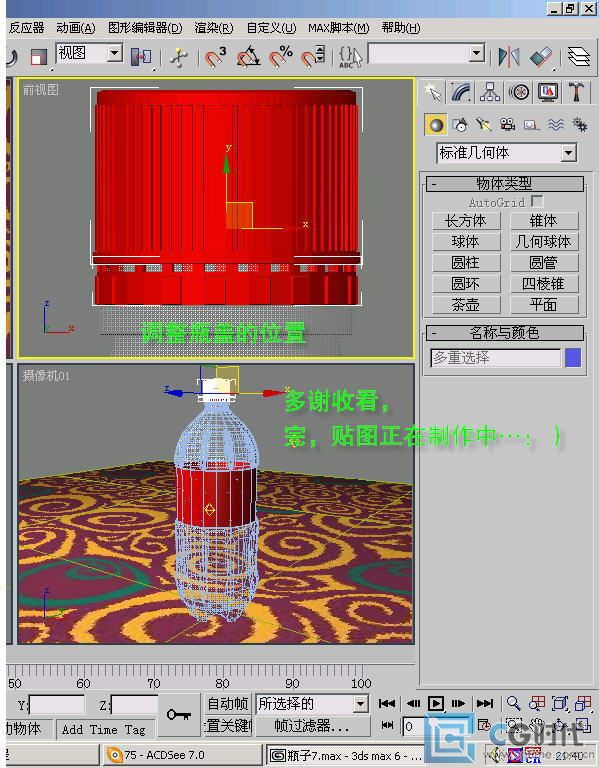
Task: Click the 球体 button
Action: point(466,241)
